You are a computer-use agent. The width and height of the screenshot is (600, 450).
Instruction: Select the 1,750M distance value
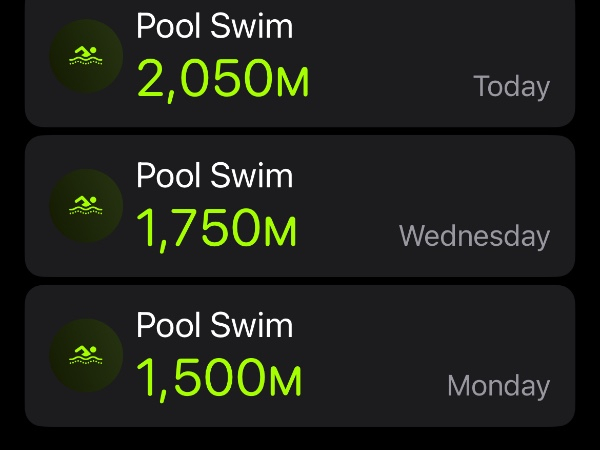pos(216,230)
